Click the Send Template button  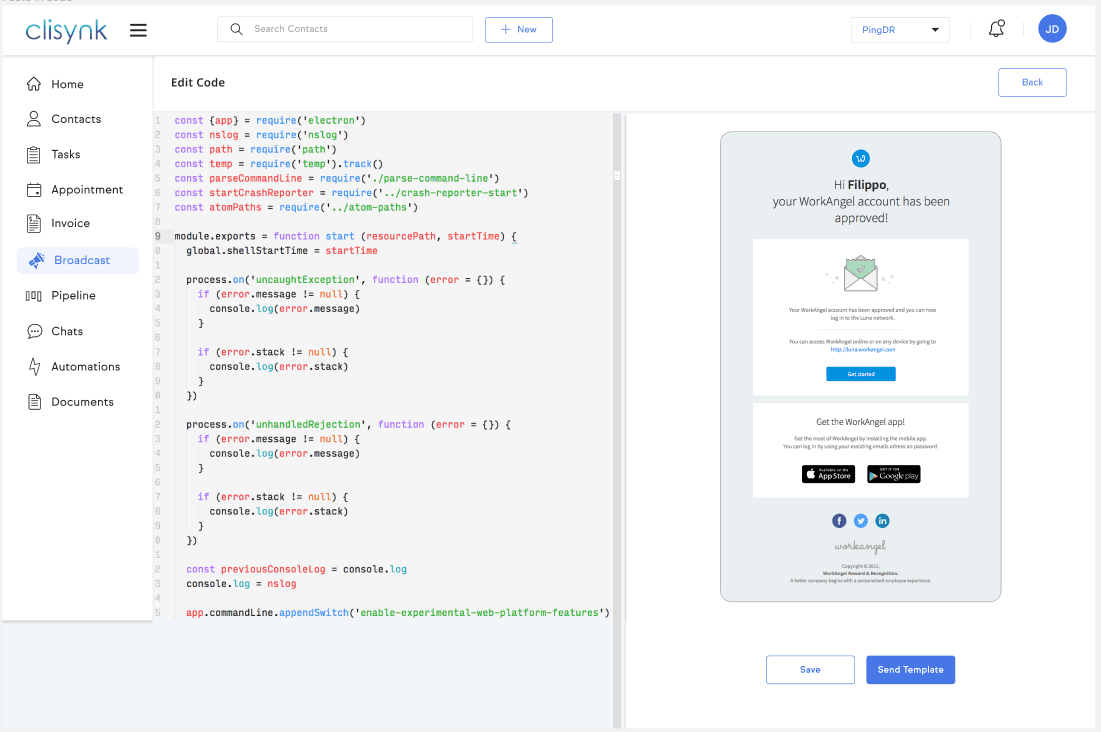point(910,669)
